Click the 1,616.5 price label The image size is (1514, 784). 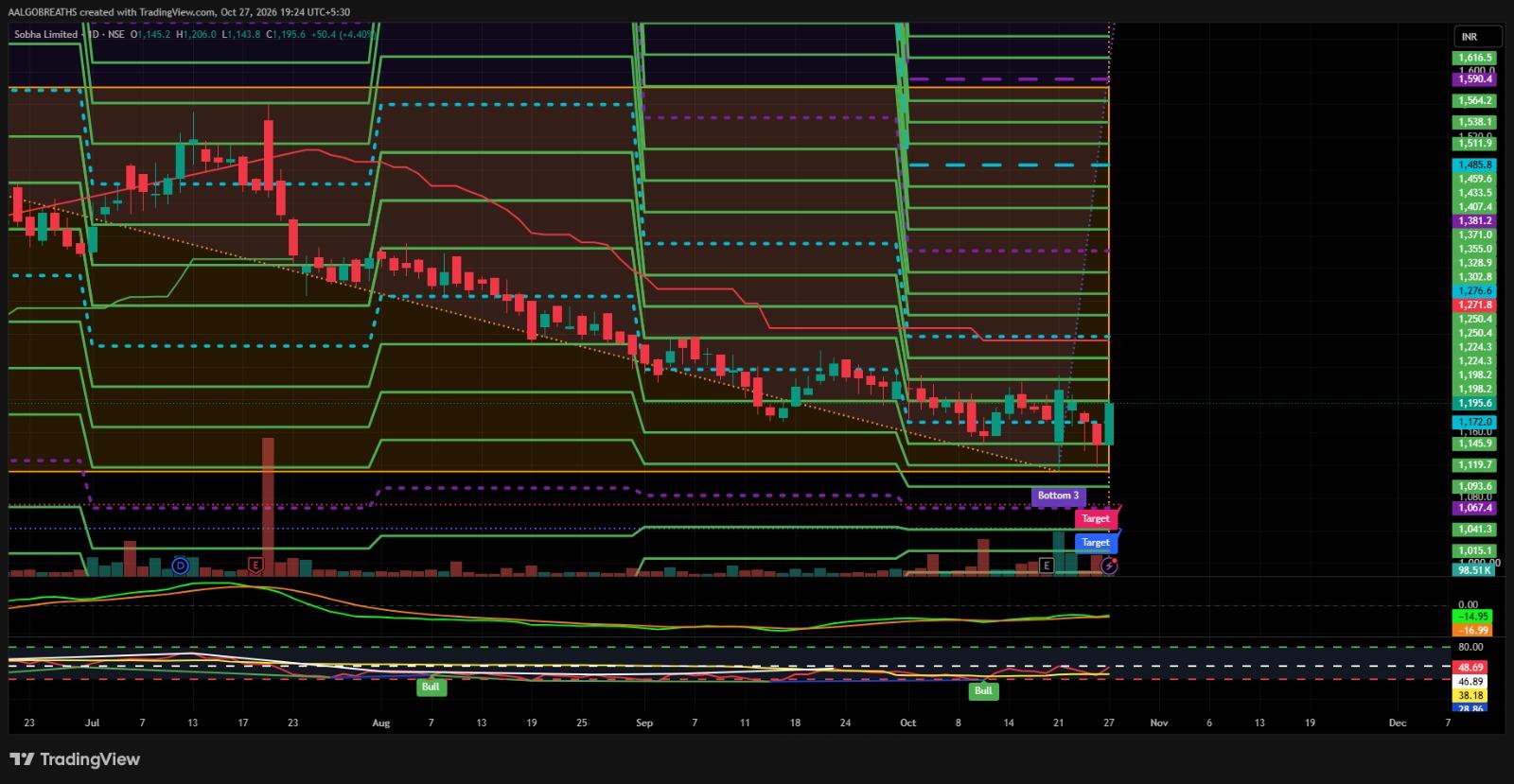pyautogui.click(x=1474, y=58)
